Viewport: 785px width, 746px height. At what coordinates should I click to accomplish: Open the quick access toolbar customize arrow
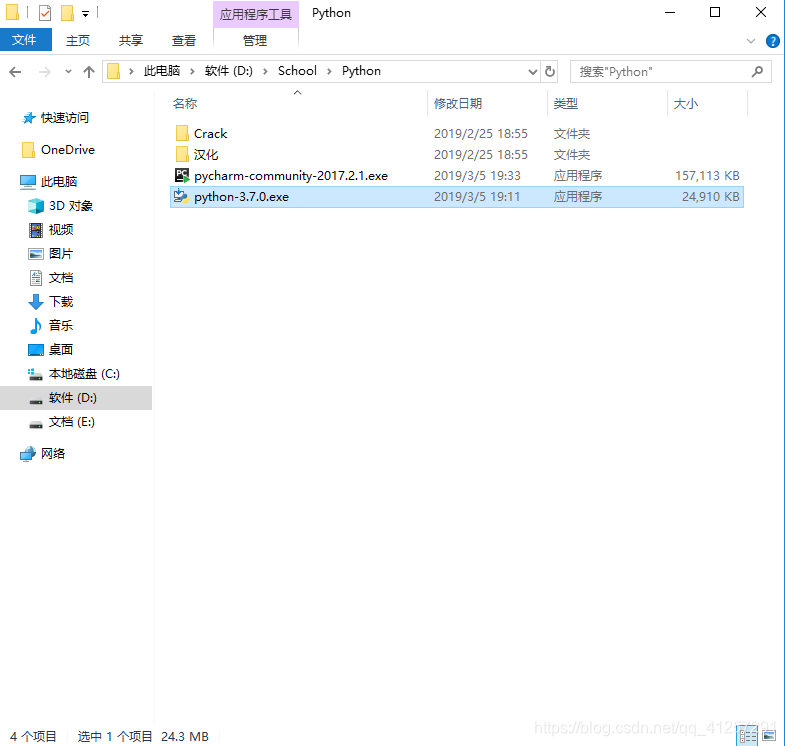point(86,14)
